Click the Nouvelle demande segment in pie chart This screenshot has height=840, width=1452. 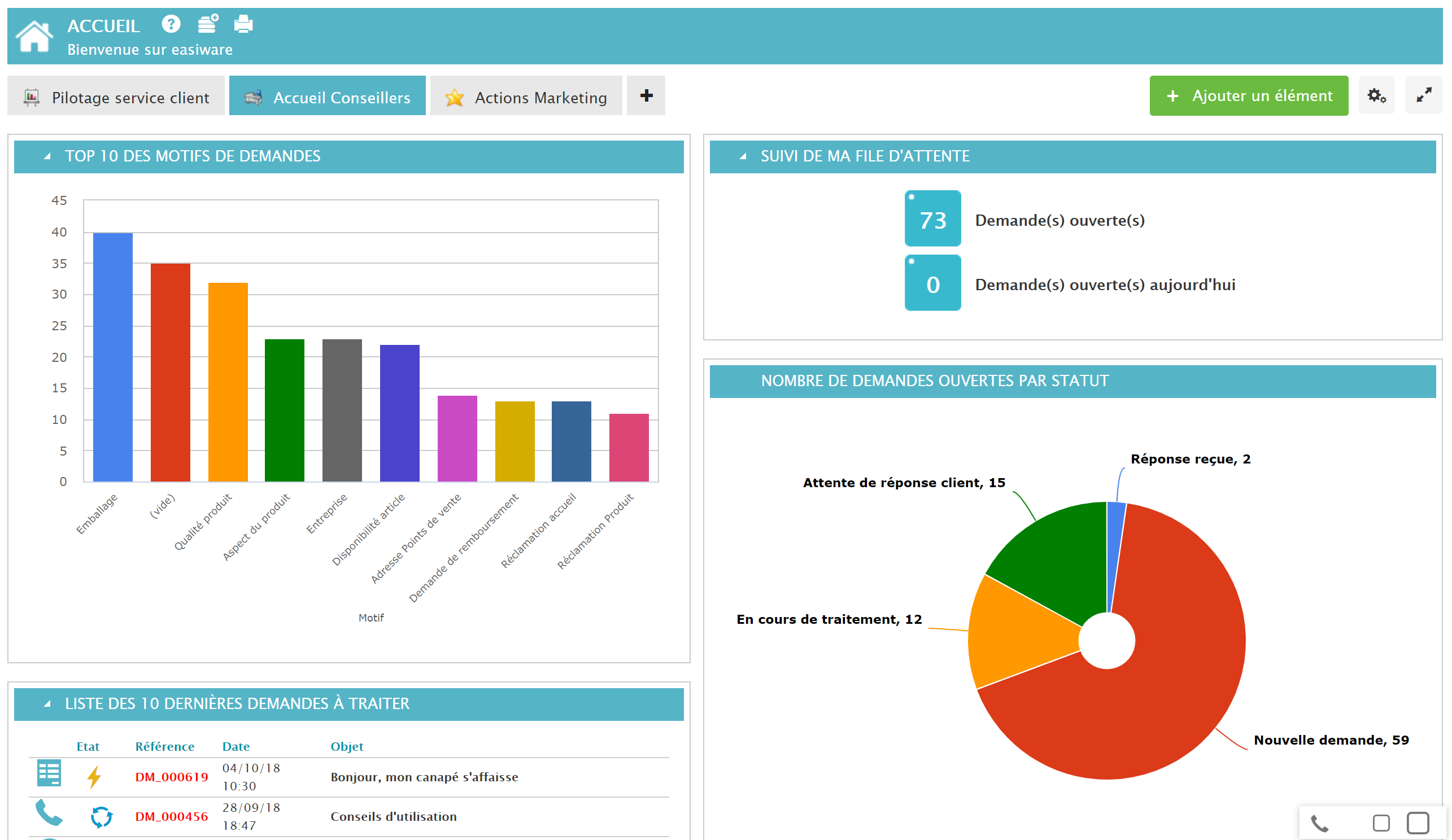(1200, 650)
